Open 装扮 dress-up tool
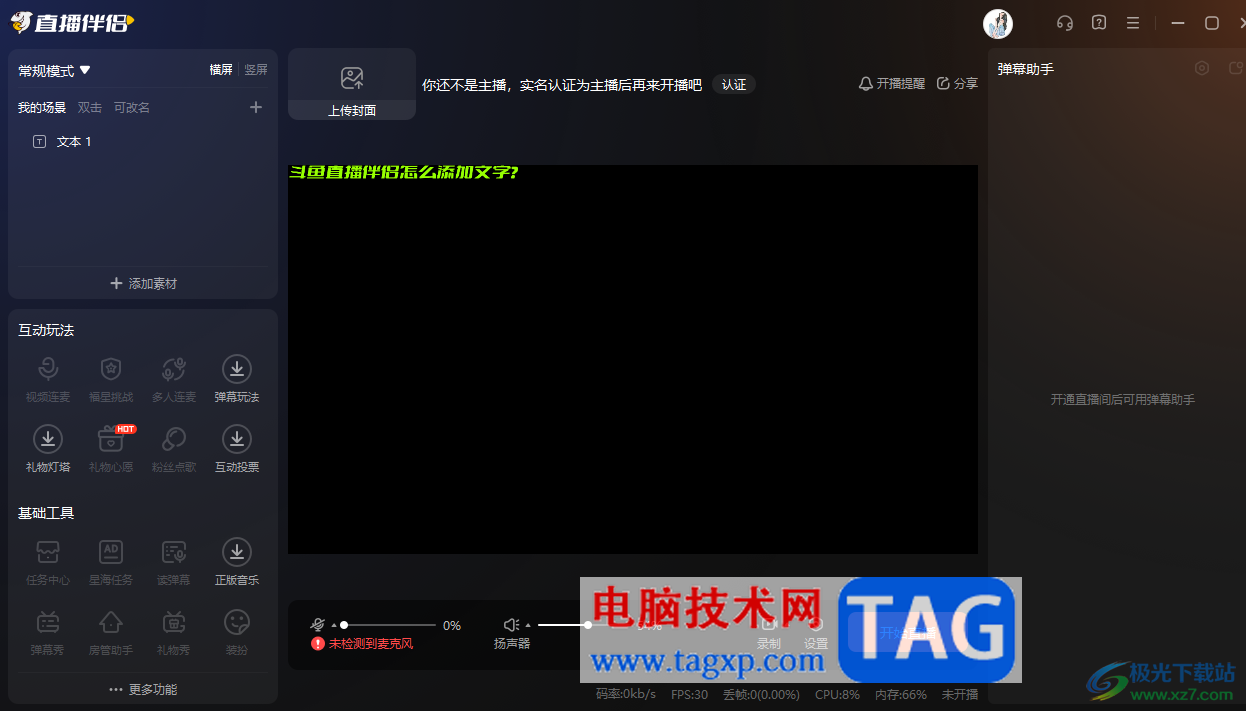 [237, 632]
